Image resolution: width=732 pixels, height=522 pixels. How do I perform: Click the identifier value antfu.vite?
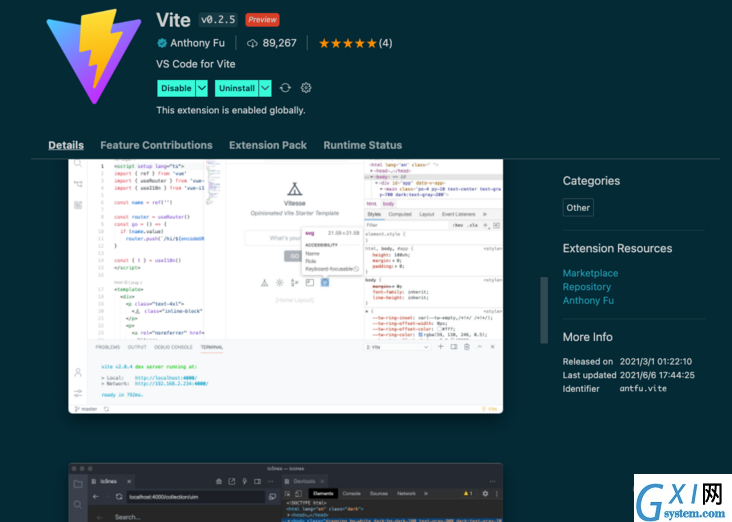point(643,388)
